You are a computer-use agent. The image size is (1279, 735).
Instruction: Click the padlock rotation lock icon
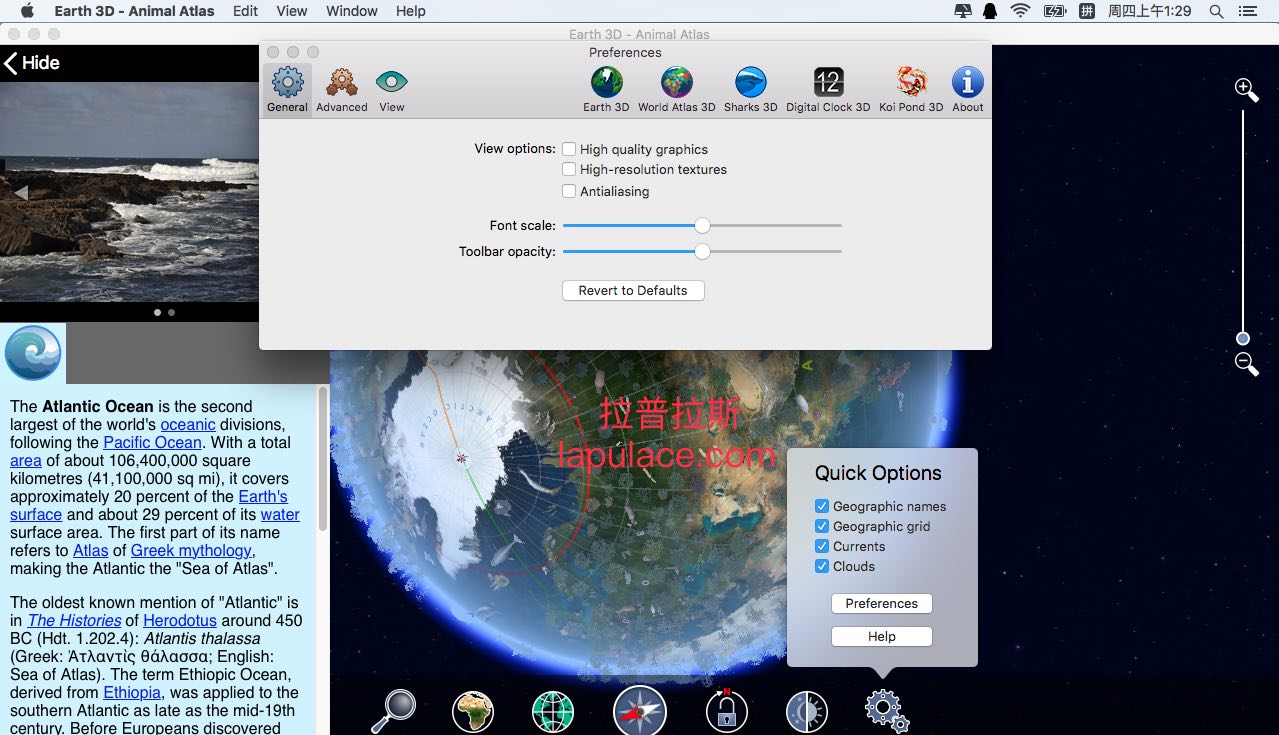click(x=726, y=711)
